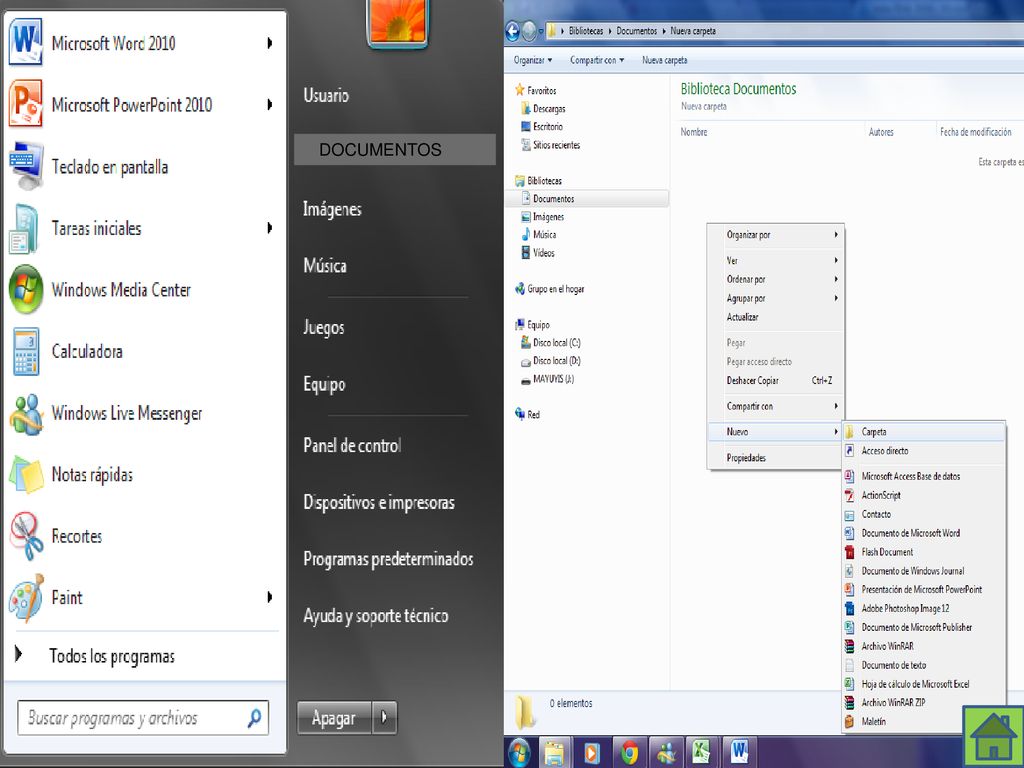Open Messenger taskbar icon
This screenshot has height=768, width=1024.
pyautogui.click(x=666, y=752)
